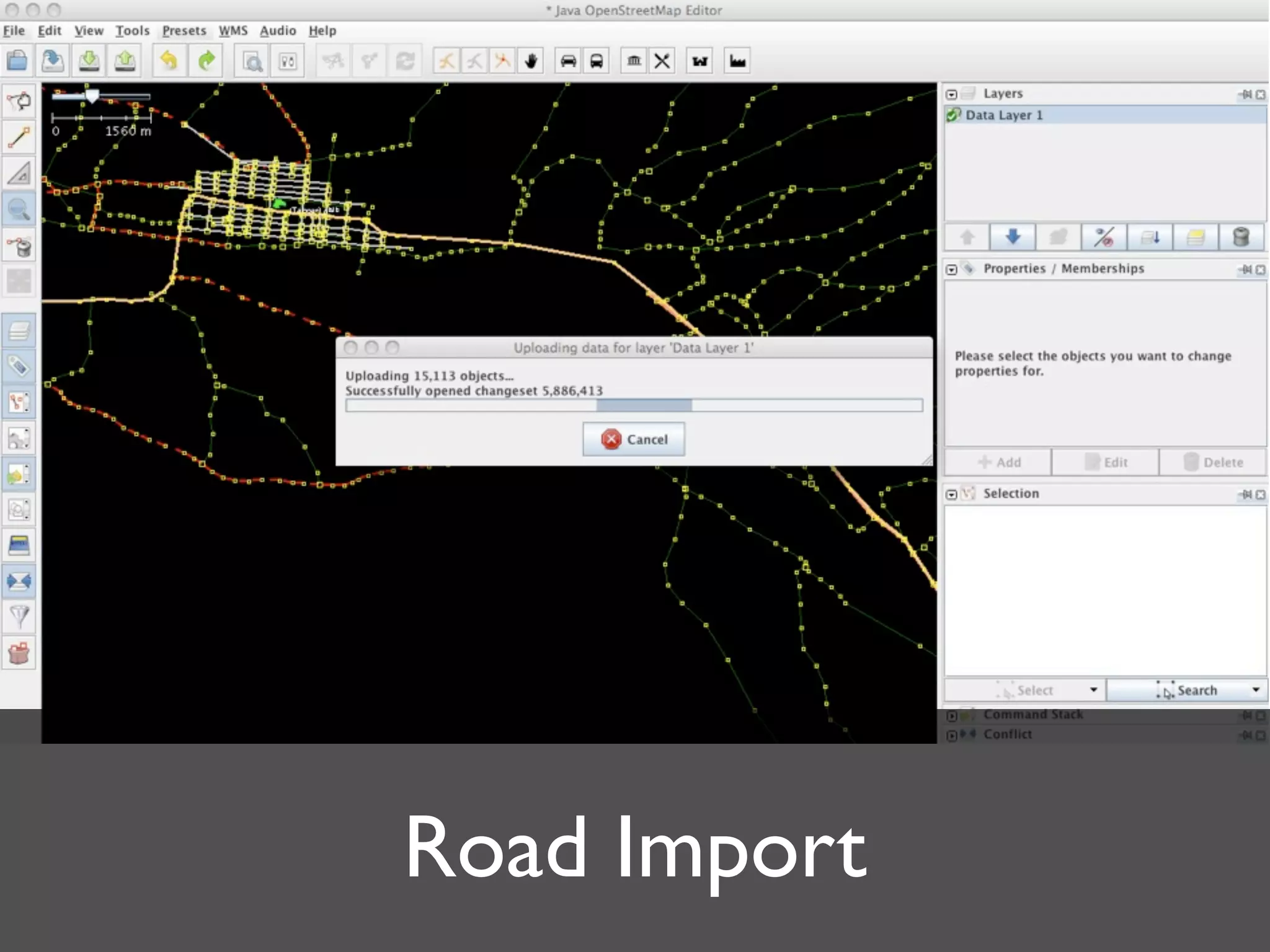Select the zoom magnifier tool in sidebar
This screenshot has width=1270, height=952.
point(19,209)
